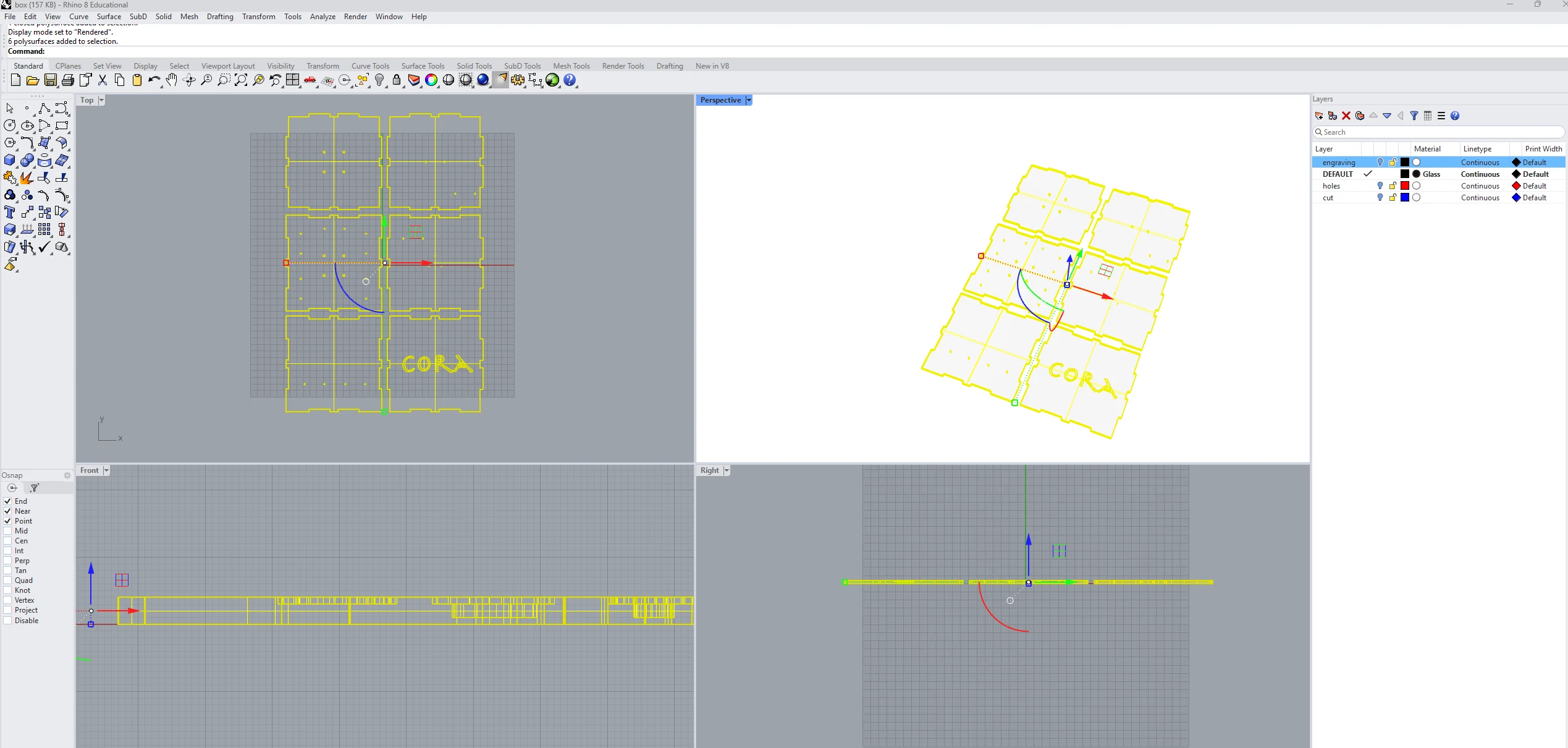Click the Copy icon in Standard toolbar
Viewport: 1568px width, 748px height.
120,80
